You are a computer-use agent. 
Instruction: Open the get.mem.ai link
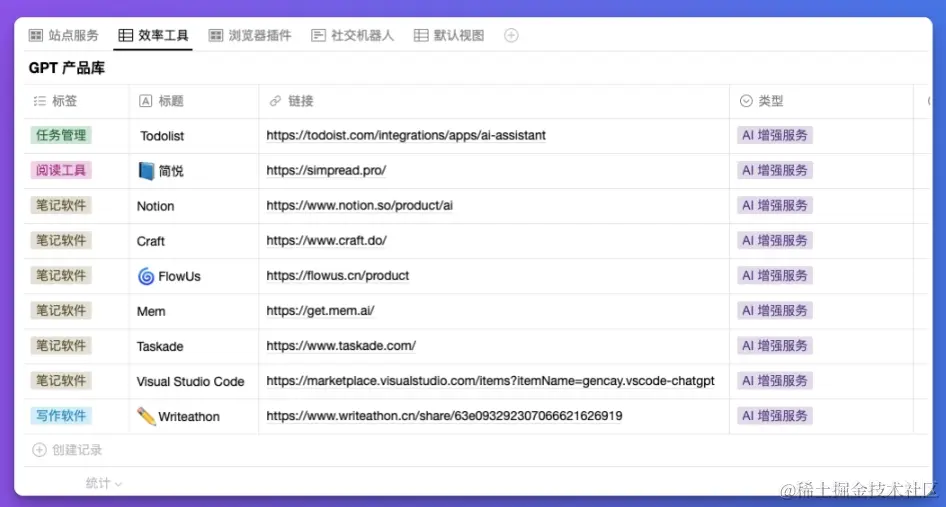point(320,310)
